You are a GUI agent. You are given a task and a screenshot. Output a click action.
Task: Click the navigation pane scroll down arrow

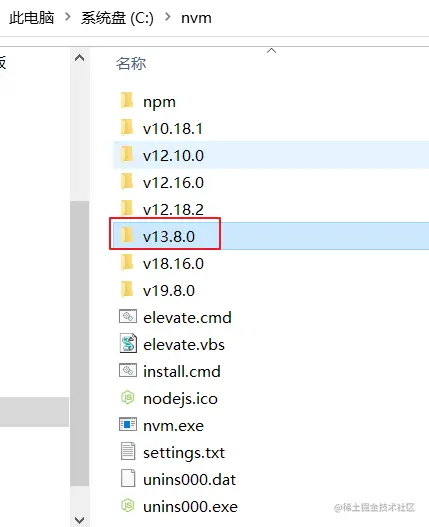(79, 520)
